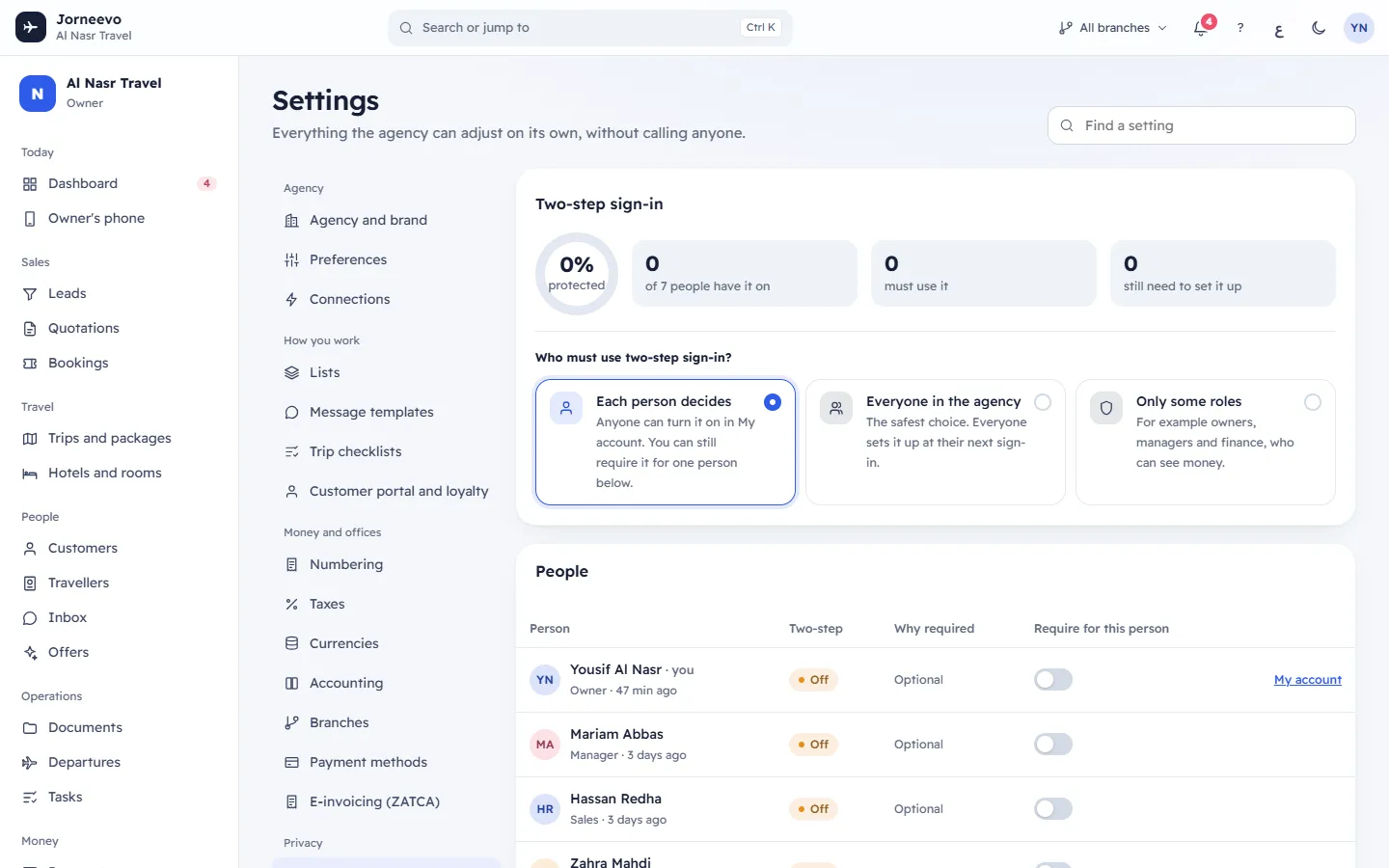
Task: Click the Find a setting field
Action: pos(1201,125)
